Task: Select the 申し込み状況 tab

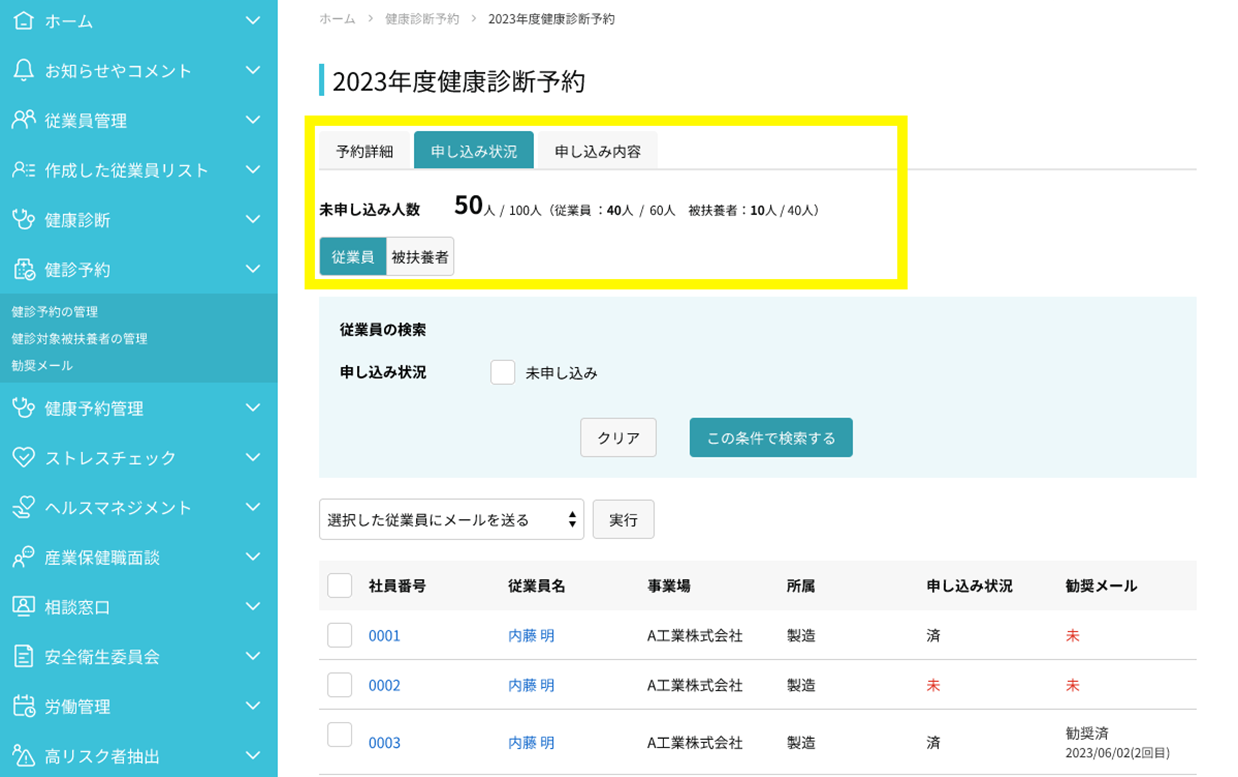Action: pyautogui.click(x=474, y=151)
